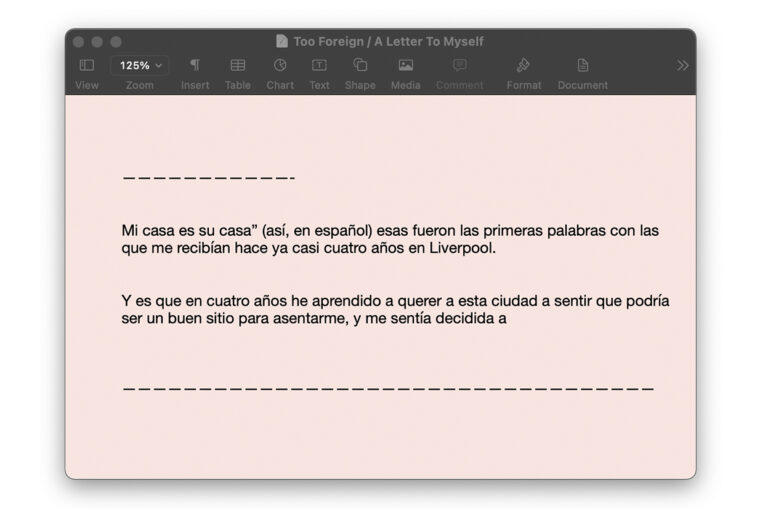This screenshot has width=768, height=509.
Task: Open the 125% Zoom dropdown
Action: click(140, 65)
